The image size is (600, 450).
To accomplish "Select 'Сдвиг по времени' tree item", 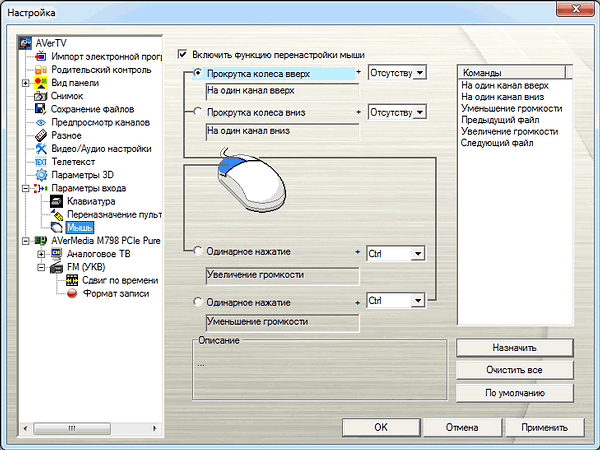I will 120,280.
